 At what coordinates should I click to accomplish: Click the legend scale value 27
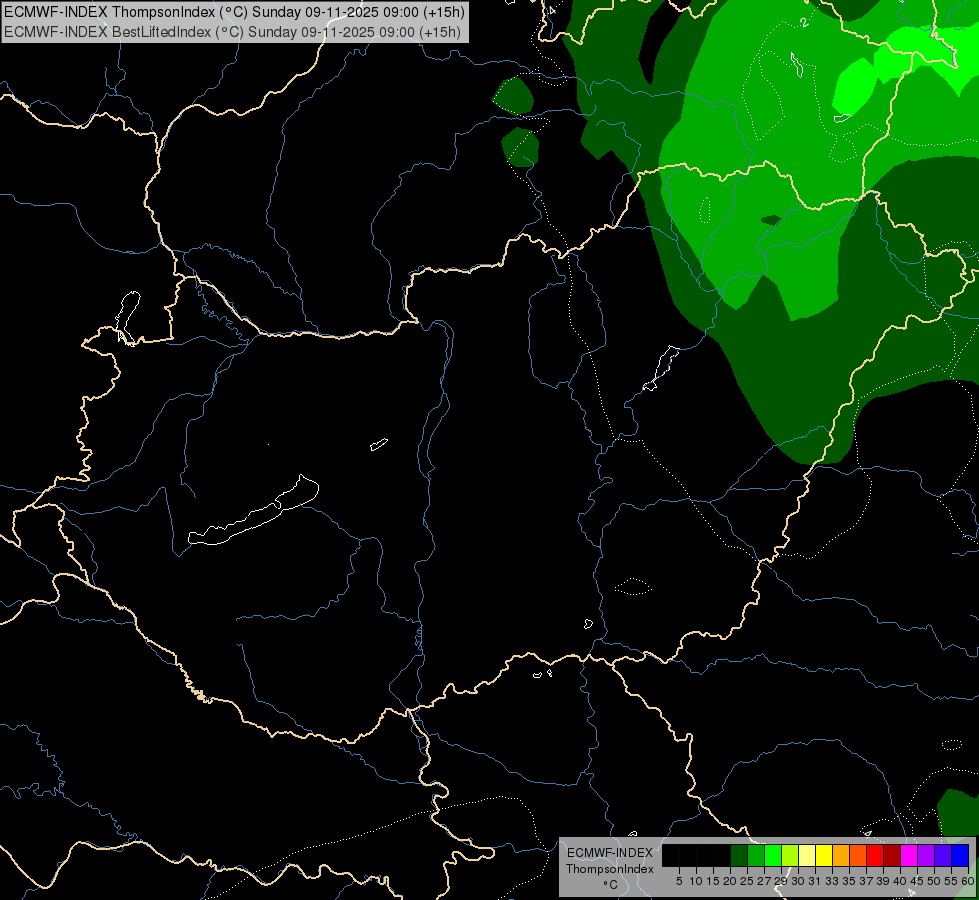tap(764, 881)
